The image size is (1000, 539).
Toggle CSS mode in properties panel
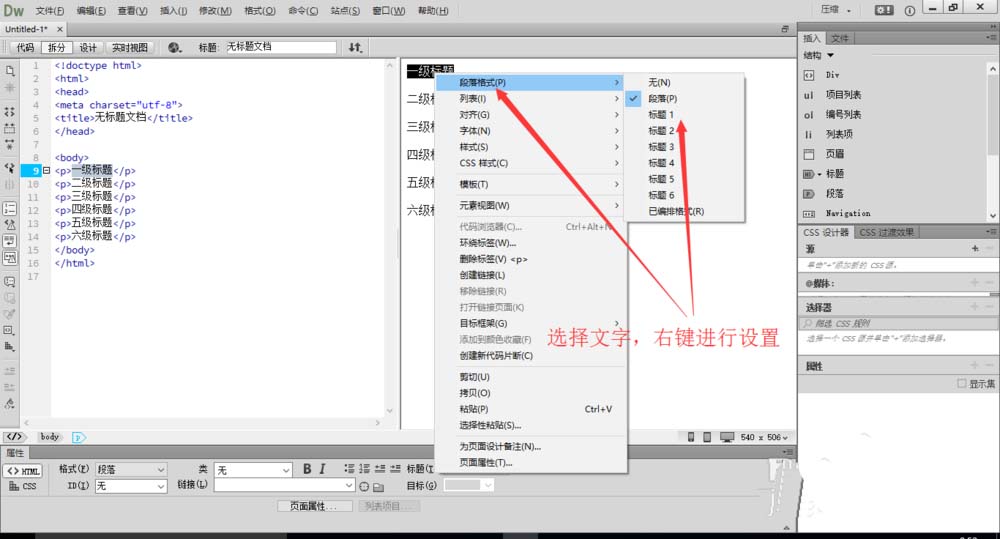pos(23,486)
